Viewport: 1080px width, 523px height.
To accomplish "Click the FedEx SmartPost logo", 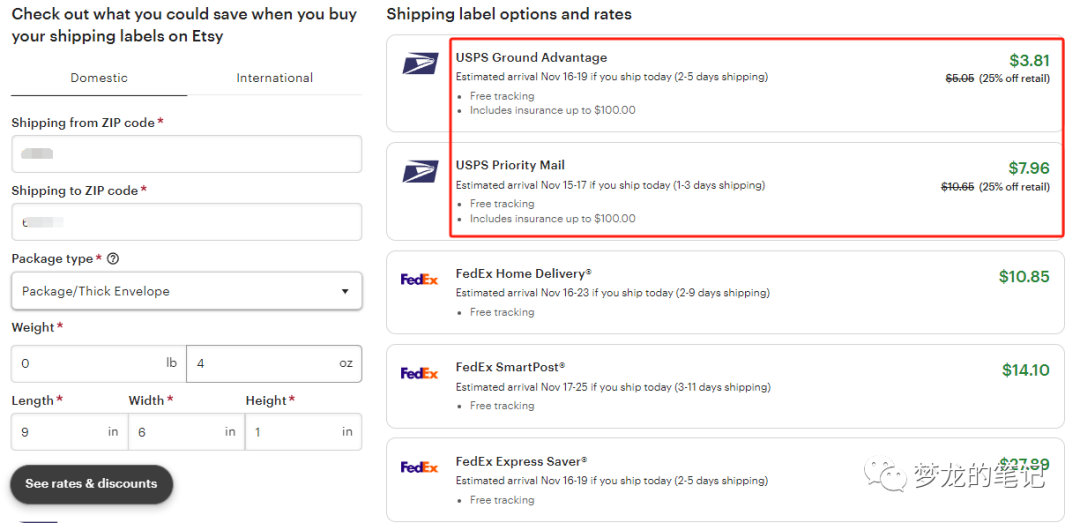I will pyautogui.click(x=419, y=373).
